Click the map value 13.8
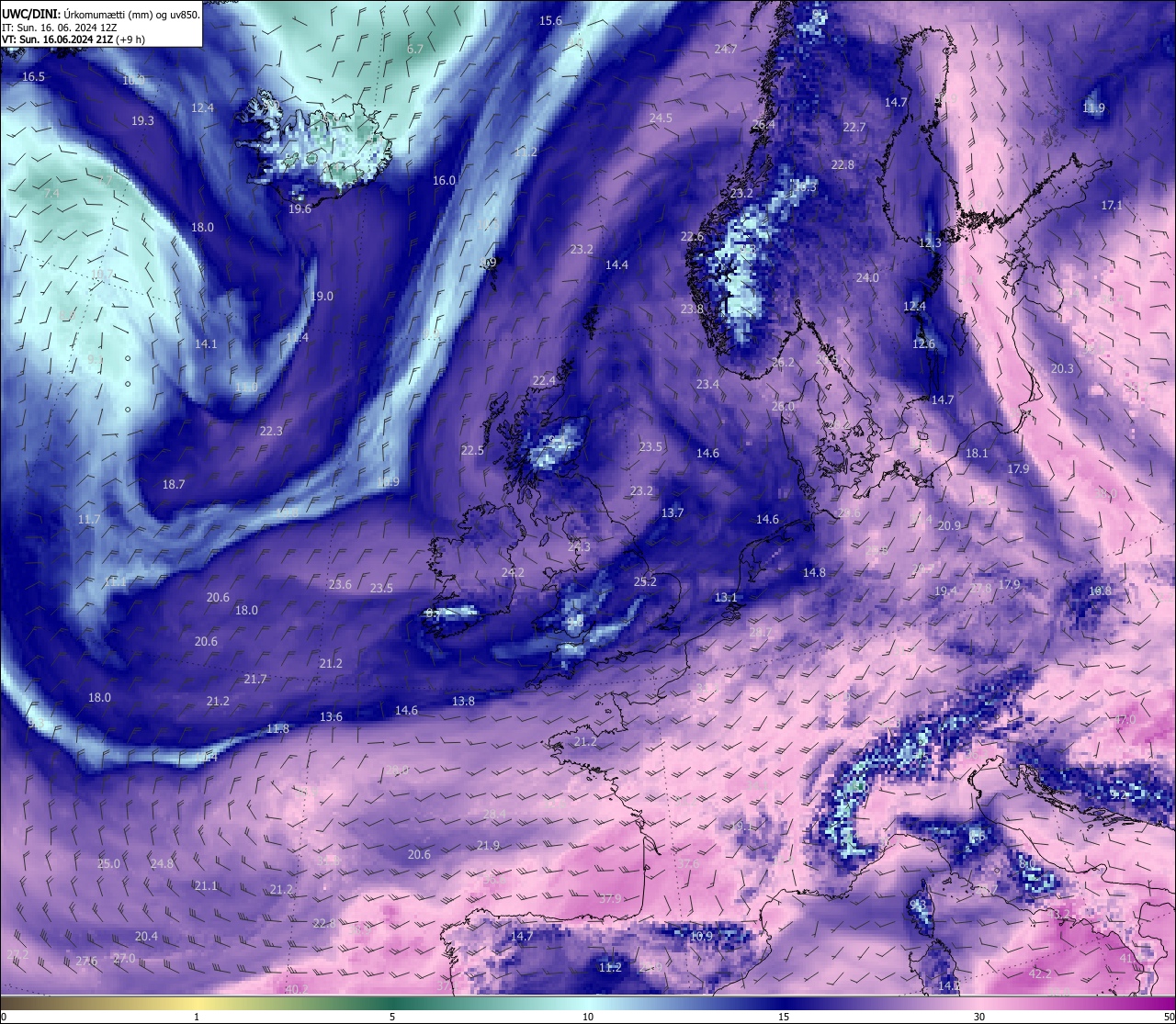This screenshot has width=1176, height=1024. (463, 702)
